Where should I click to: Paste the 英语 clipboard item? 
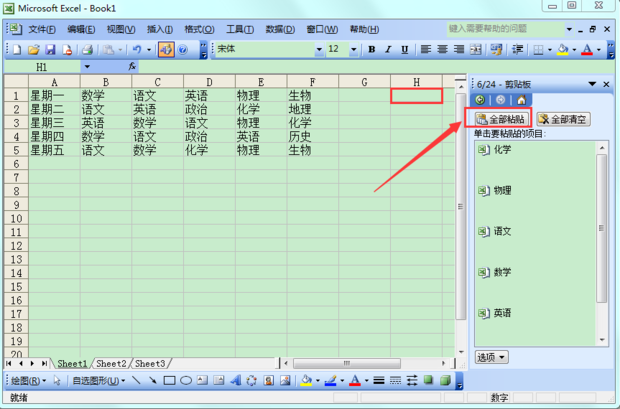(536, 313)
